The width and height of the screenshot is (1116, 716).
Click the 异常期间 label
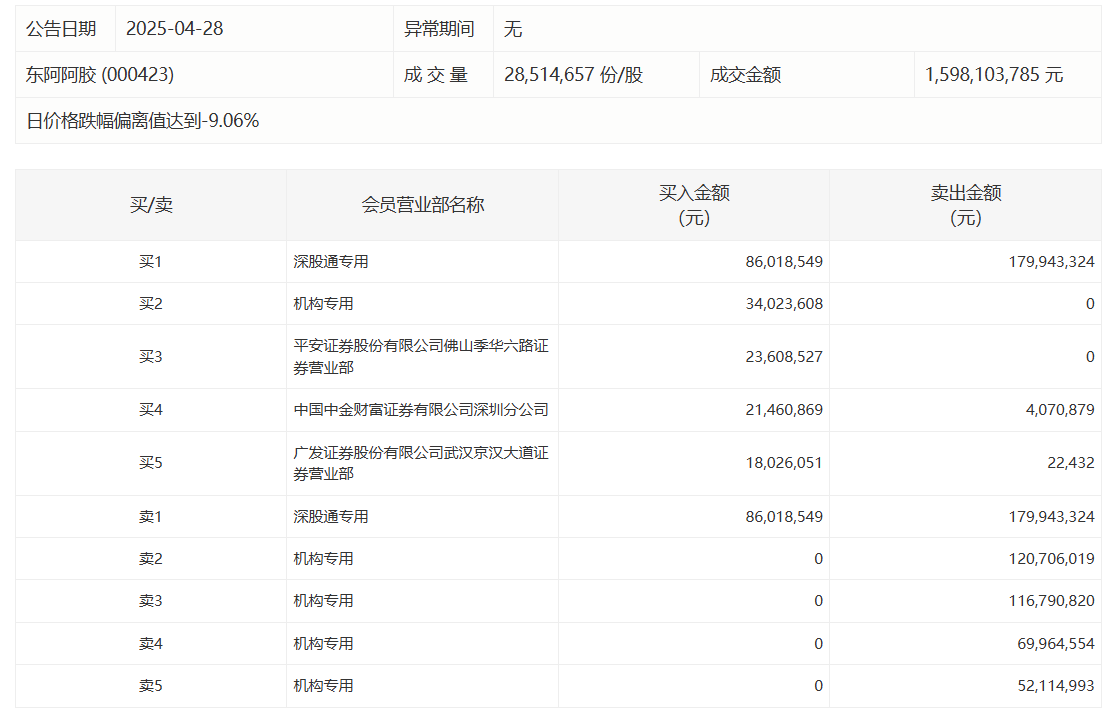pos(439,28)
